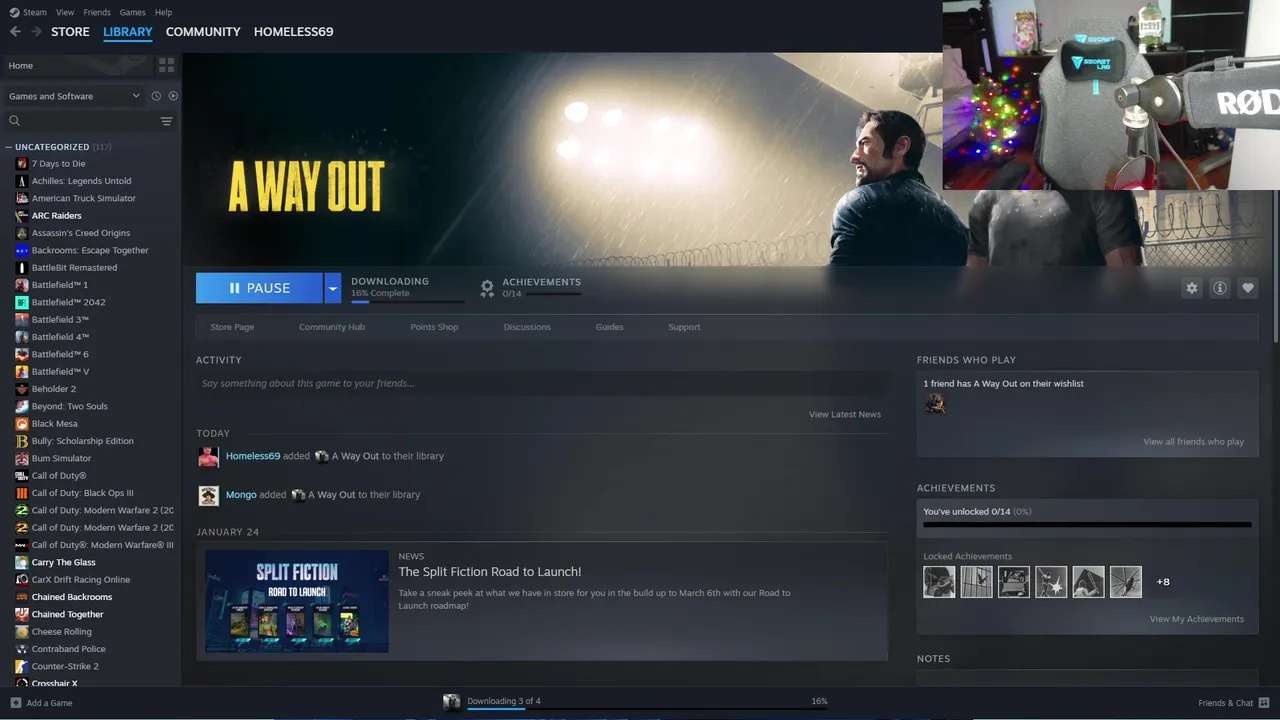
Task: Open the Friends menu
Action: (x=97, y=12)
